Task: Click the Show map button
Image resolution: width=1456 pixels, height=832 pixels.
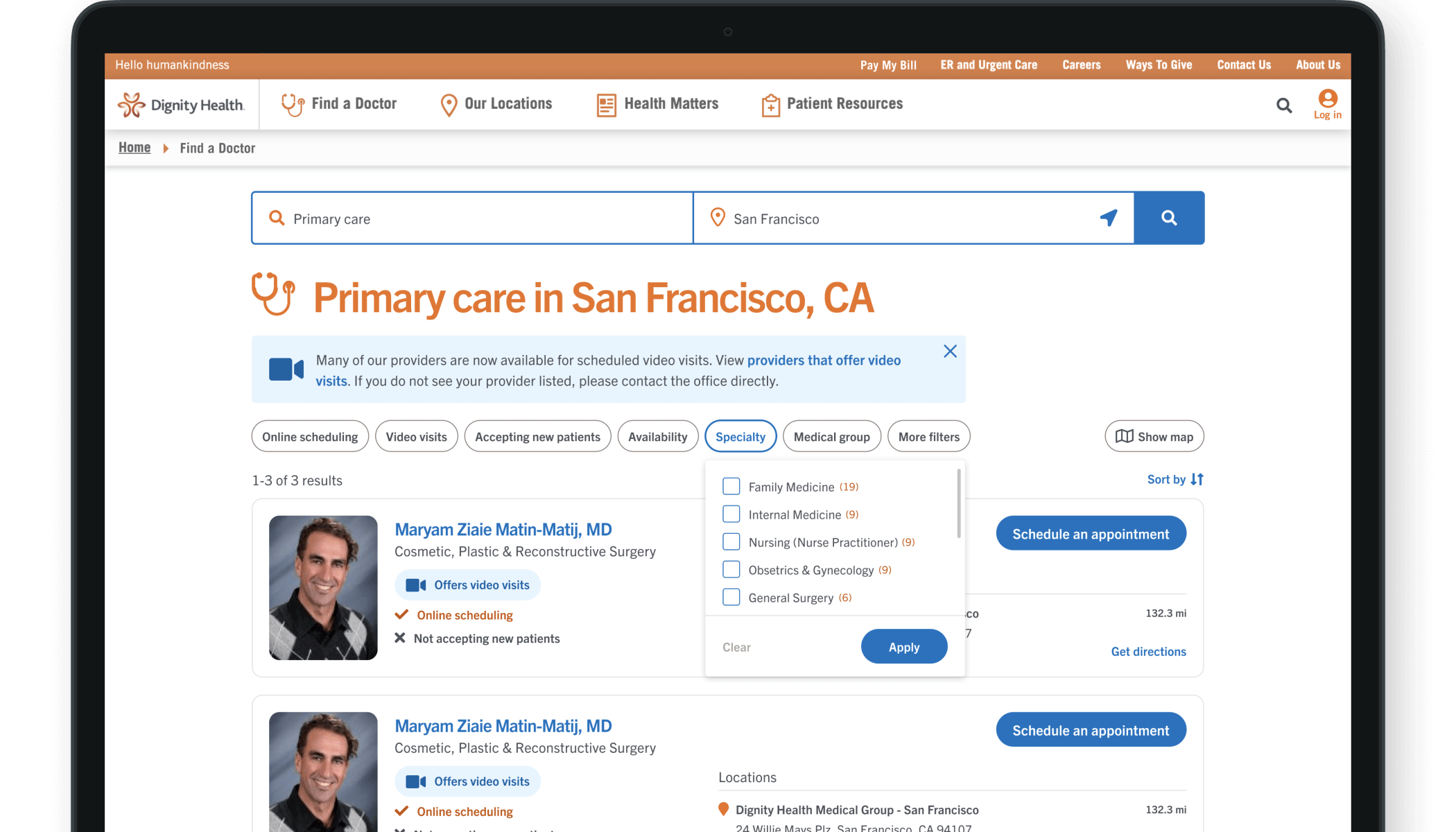Action: [x=1154, y=436]
